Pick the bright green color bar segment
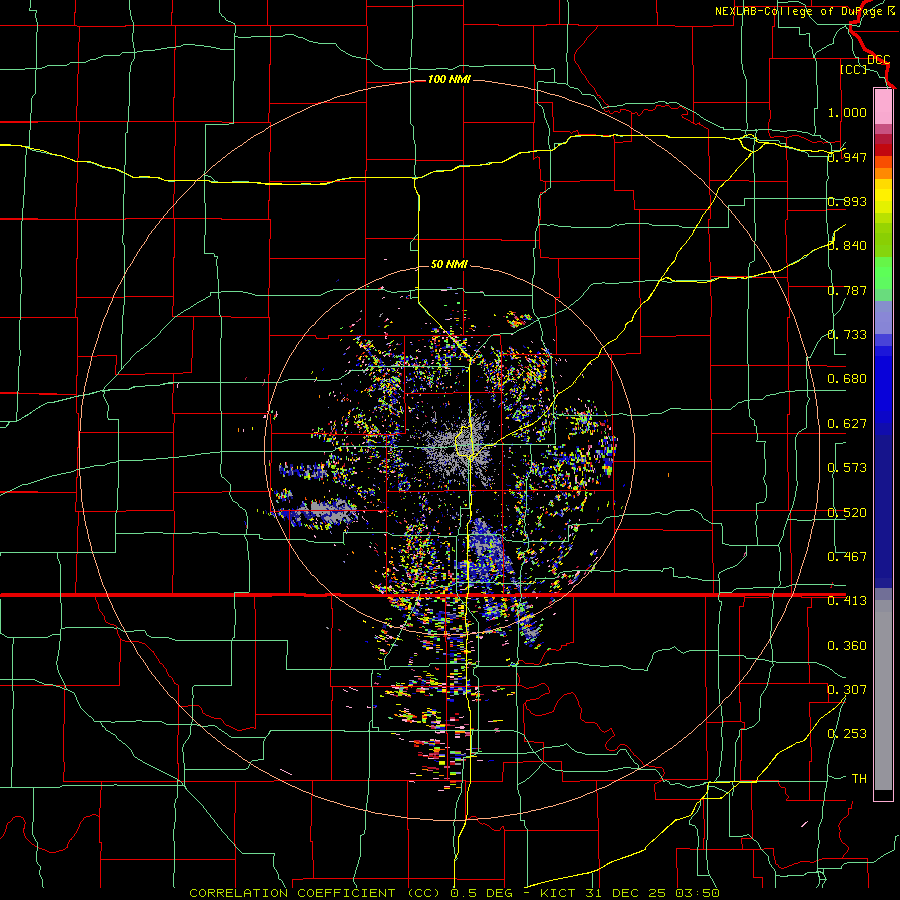The image size is (900, 900). pos(883,273)
